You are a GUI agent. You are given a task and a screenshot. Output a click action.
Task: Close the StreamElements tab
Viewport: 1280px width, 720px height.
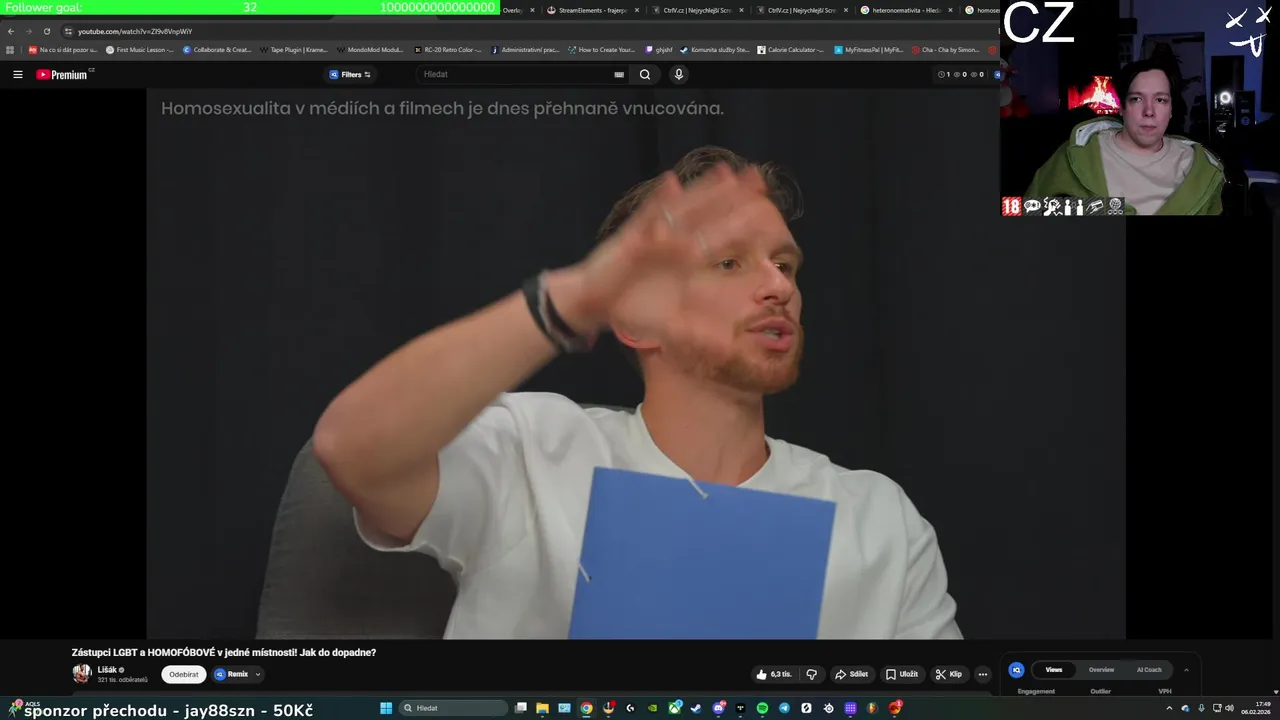(x=637, y=10)
